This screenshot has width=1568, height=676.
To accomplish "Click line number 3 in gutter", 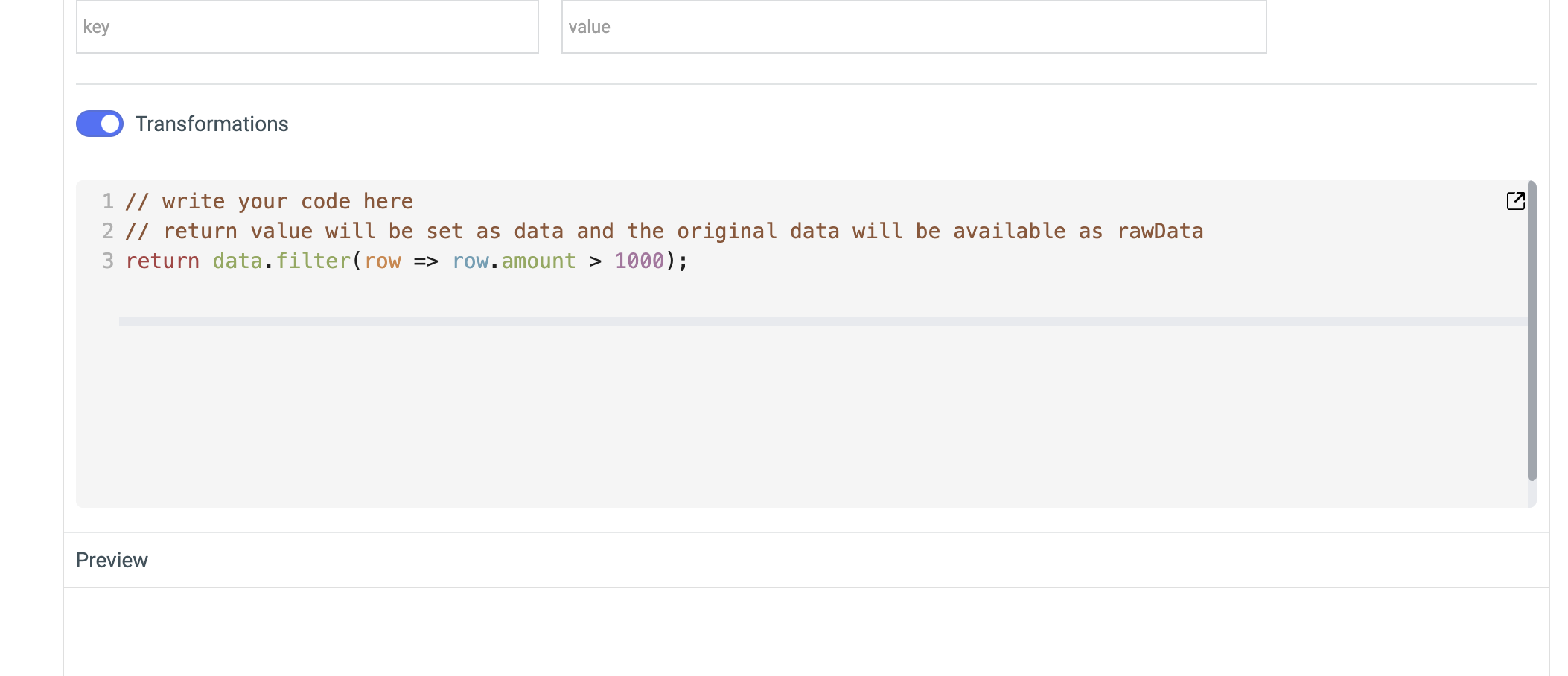I will click(108, 261).
